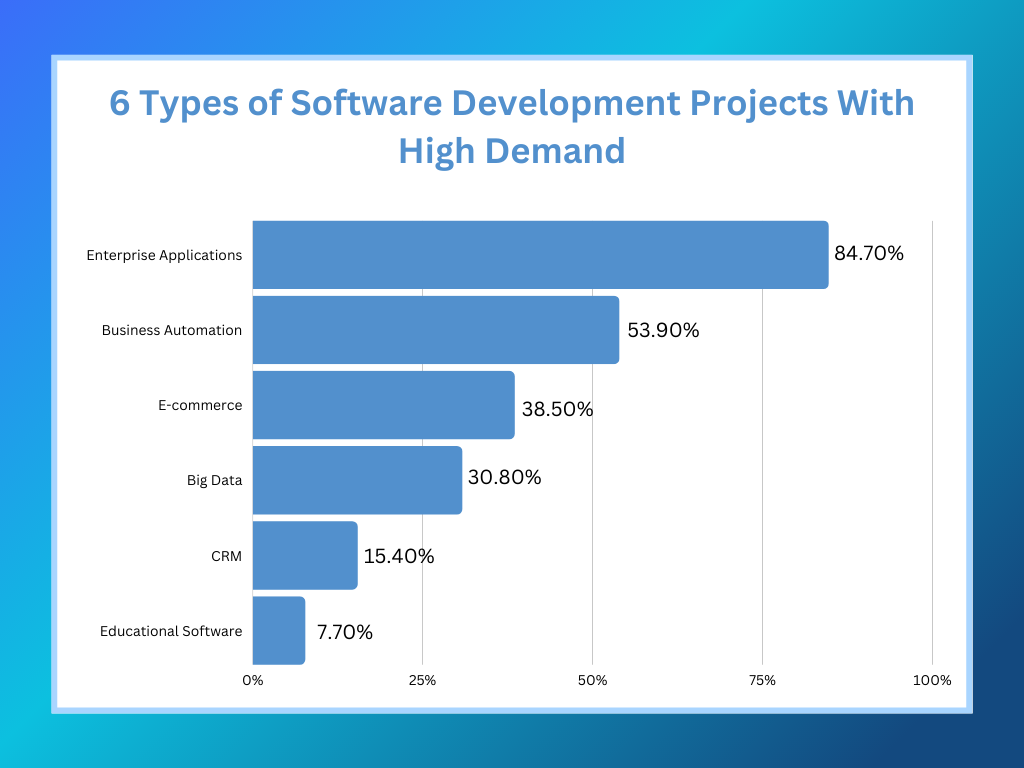
Task: Select the 38.50% value label
Action: (558, 408)
